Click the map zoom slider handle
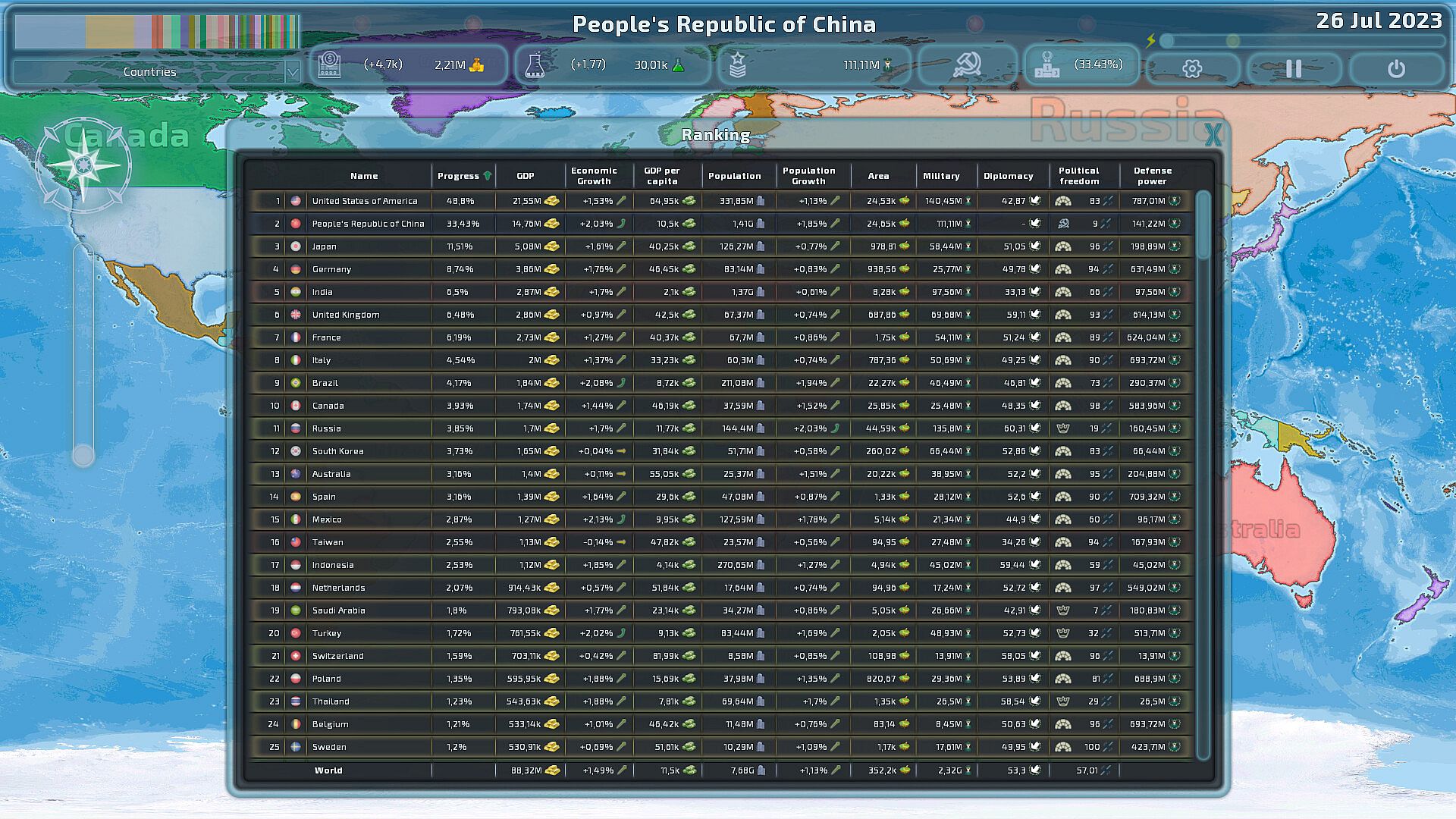The image size is (1456, 819). [83, 456]
